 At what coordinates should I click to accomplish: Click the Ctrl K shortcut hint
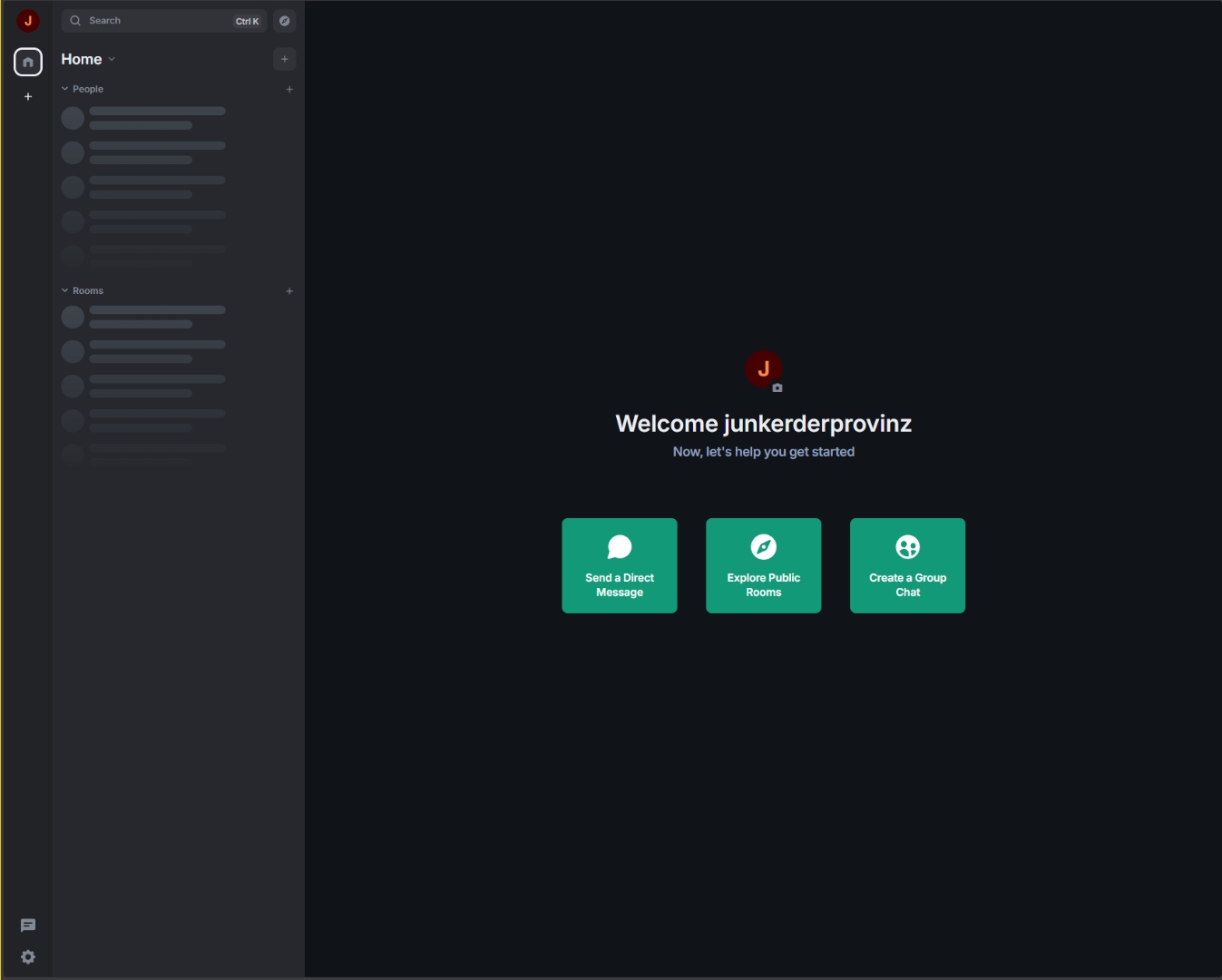tap(248, 21)
